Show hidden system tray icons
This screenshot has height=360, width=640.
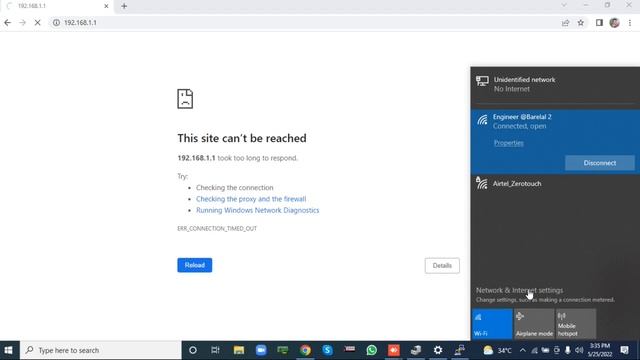[523, 350]
